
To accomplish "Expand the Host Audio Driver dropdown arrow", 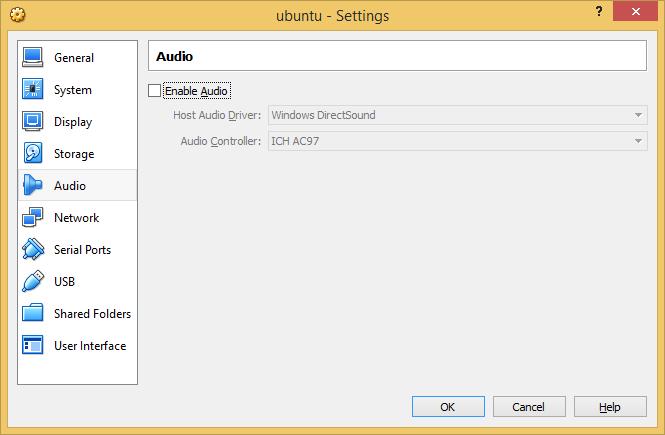I will click(638, 115).
